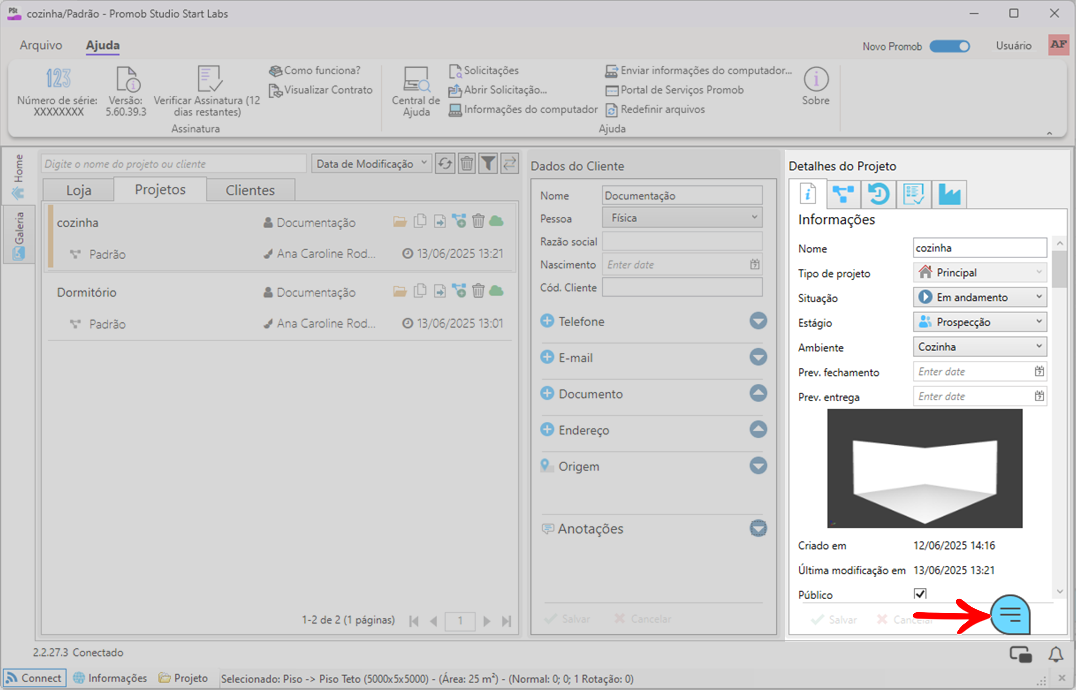
Task: Add a Telefone entry with plus icon
Action: (547, 320)
